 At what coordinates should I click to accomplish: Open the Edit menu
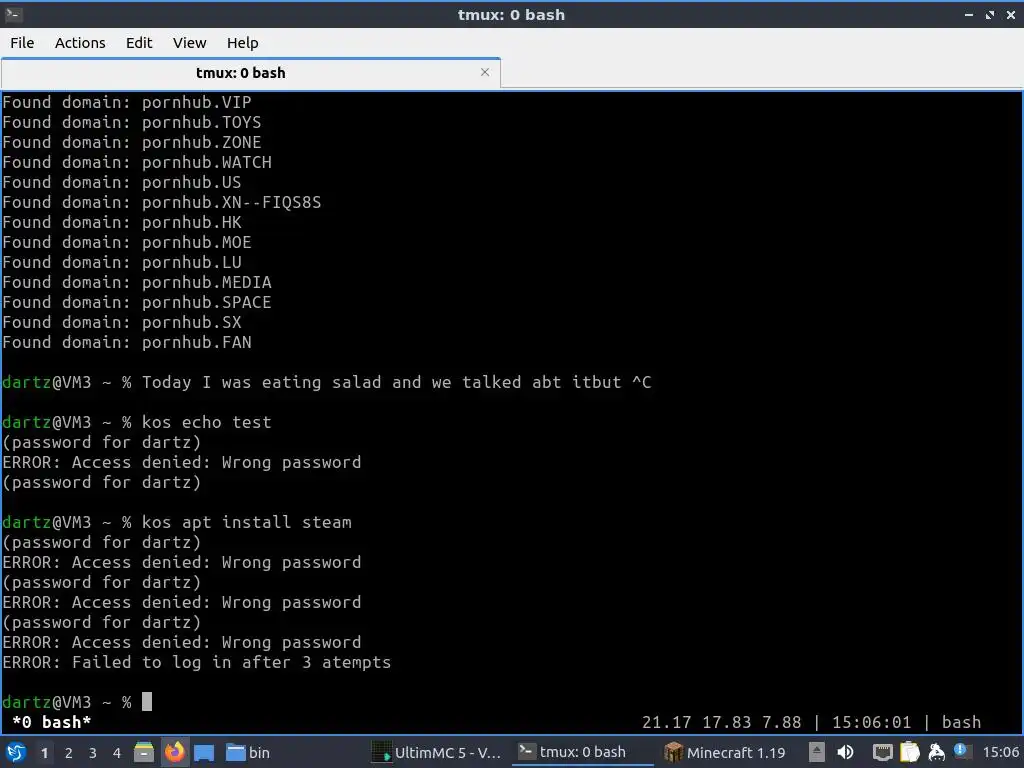139,42
